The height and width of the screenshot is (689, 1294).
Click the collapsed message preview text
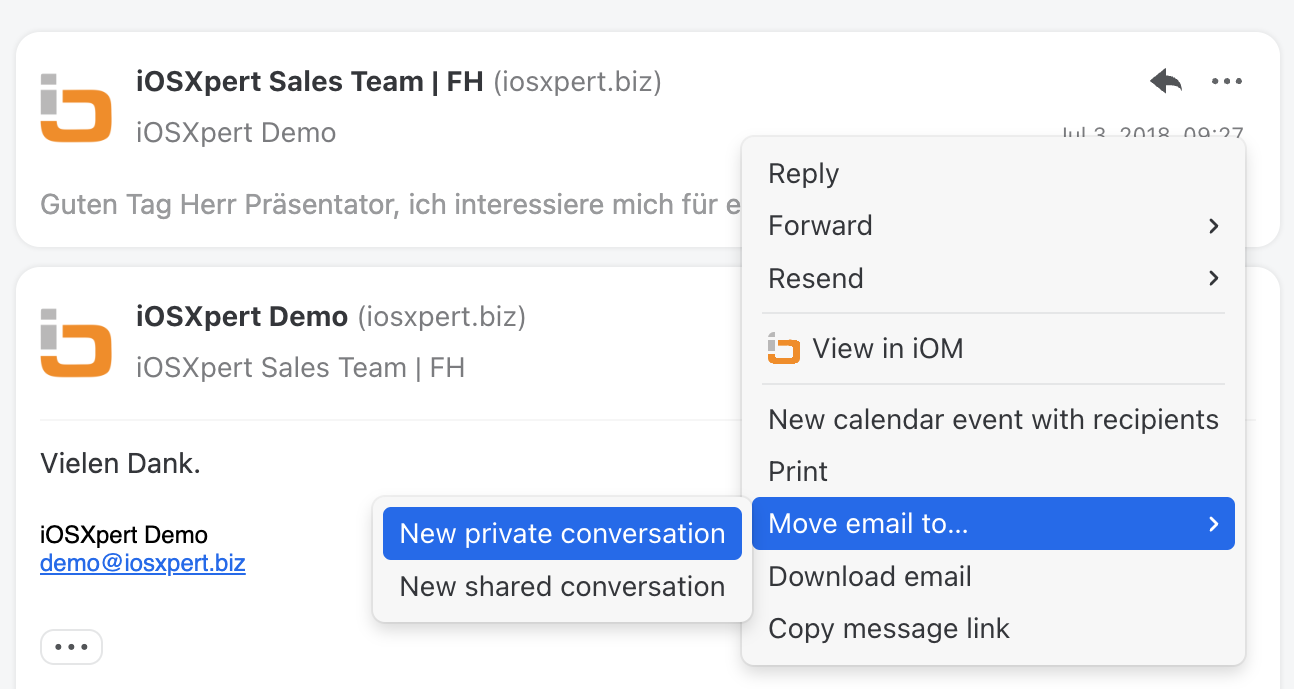(x=390, y=205)
